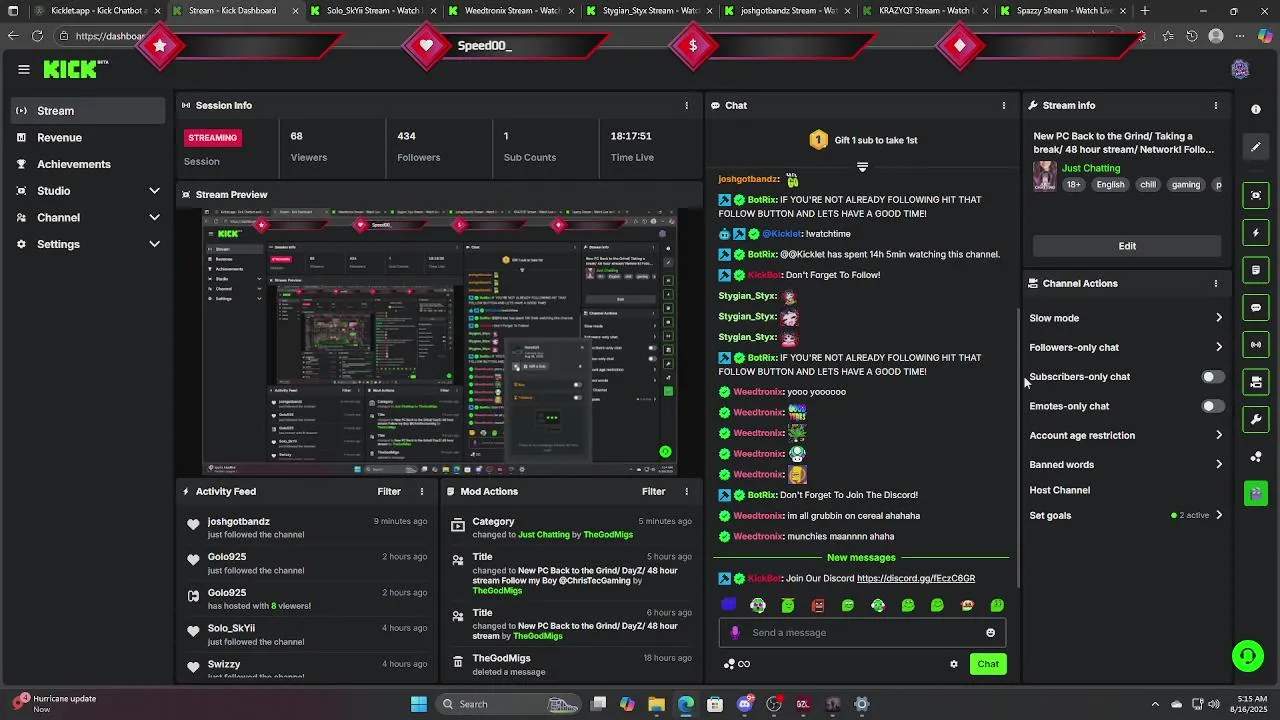Click joshgotbandz in Activity Feed
The image size is (1280, 720).
238,522
